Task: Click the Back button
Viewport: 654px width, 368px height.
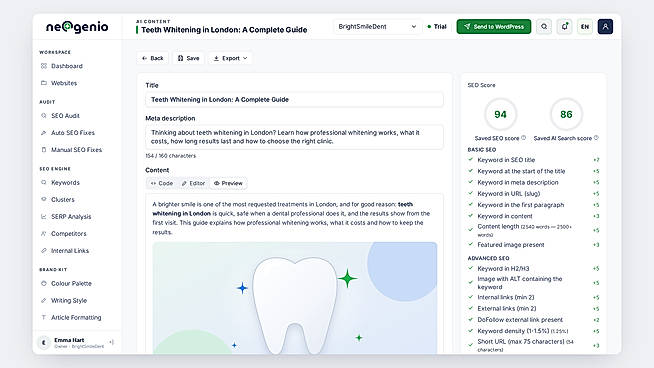Action: [153, 58]
